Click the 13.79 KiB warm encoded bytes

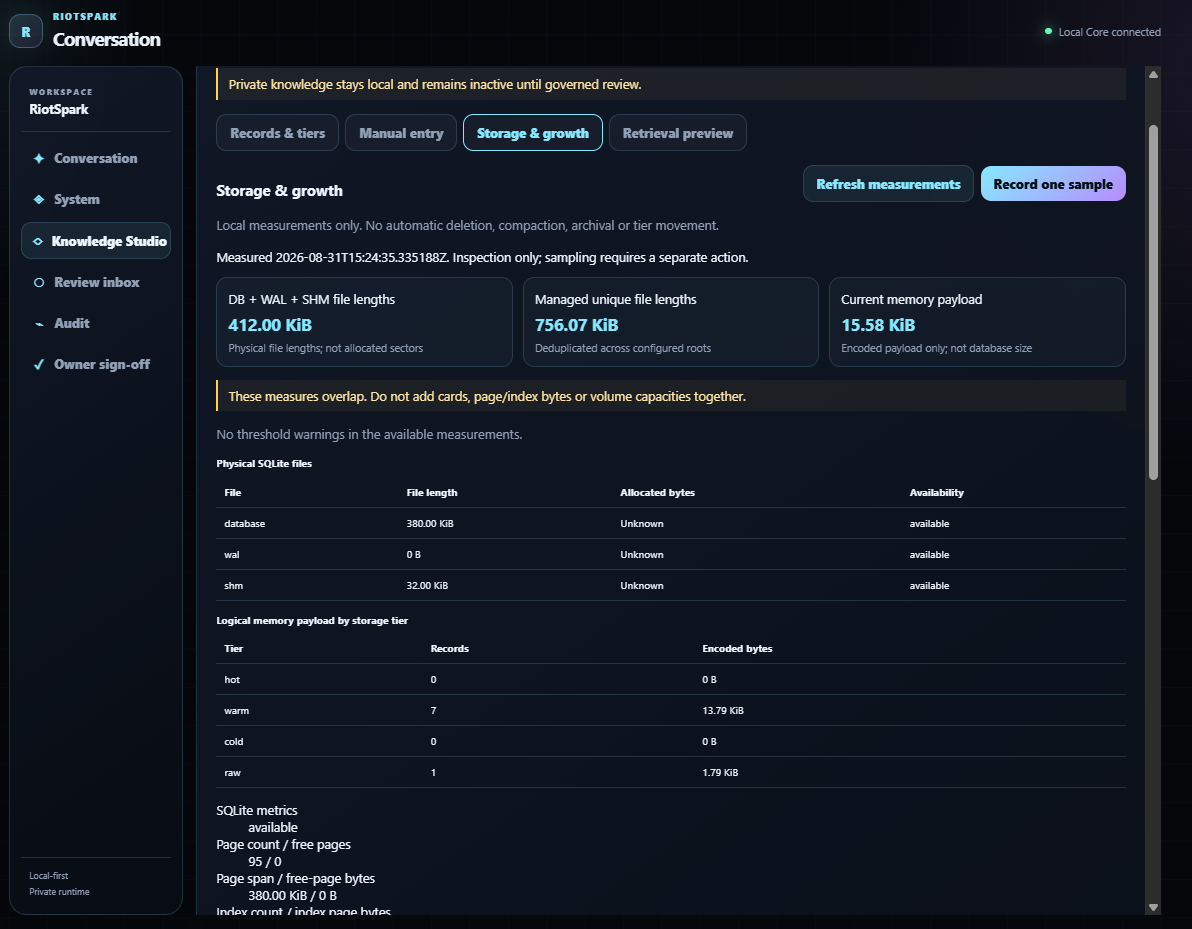[x=723, y=711]
